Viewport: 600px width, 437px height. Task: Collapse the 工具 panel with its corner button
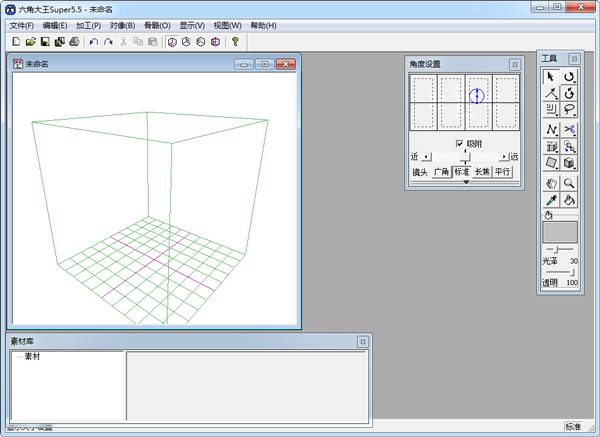coord(573,58)
